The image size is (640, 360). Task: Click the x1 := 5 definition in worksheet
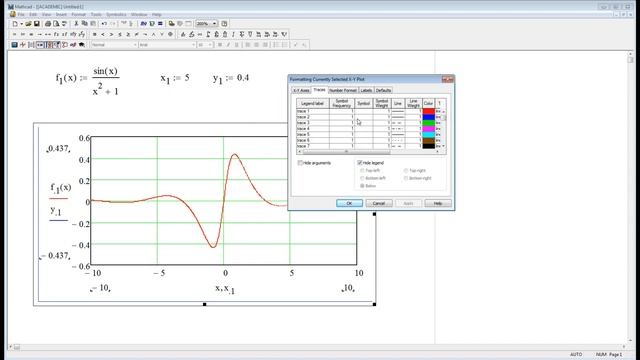point(175,78)
